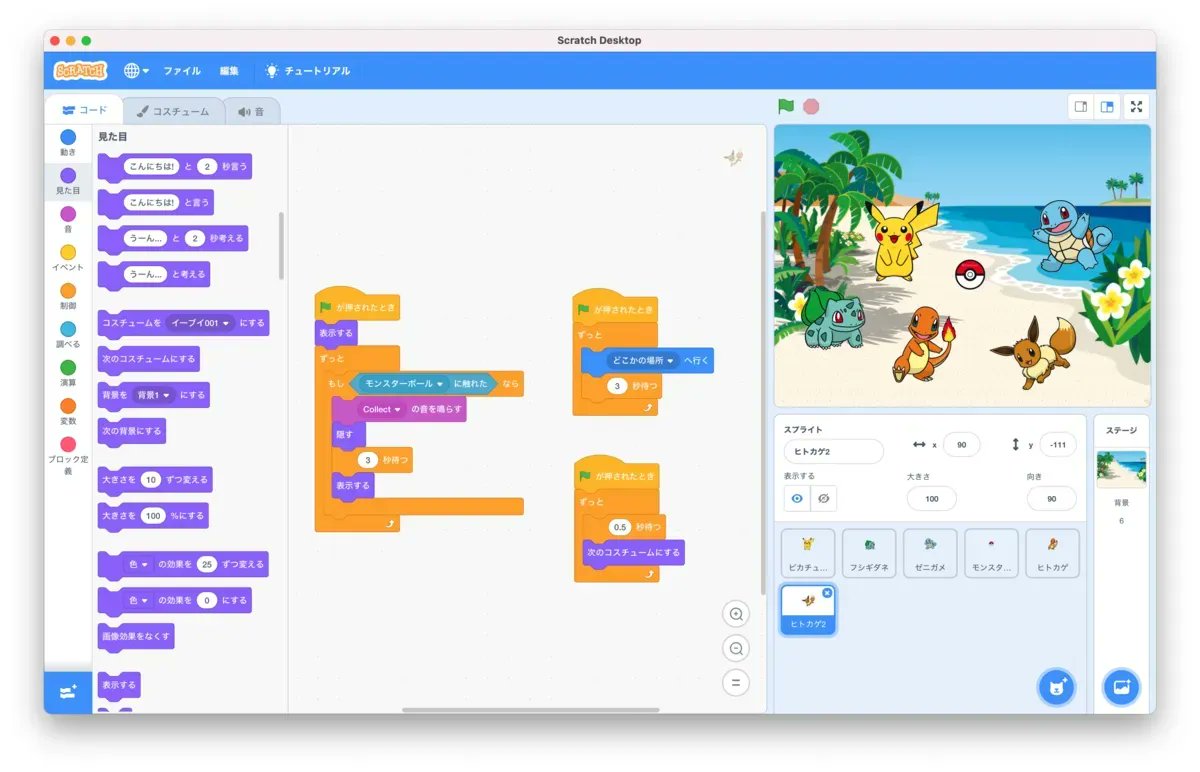Viewport: 1200px width, 772px height.
Task: Switch to the コスチューム tab
Action: tap(173, 111)
